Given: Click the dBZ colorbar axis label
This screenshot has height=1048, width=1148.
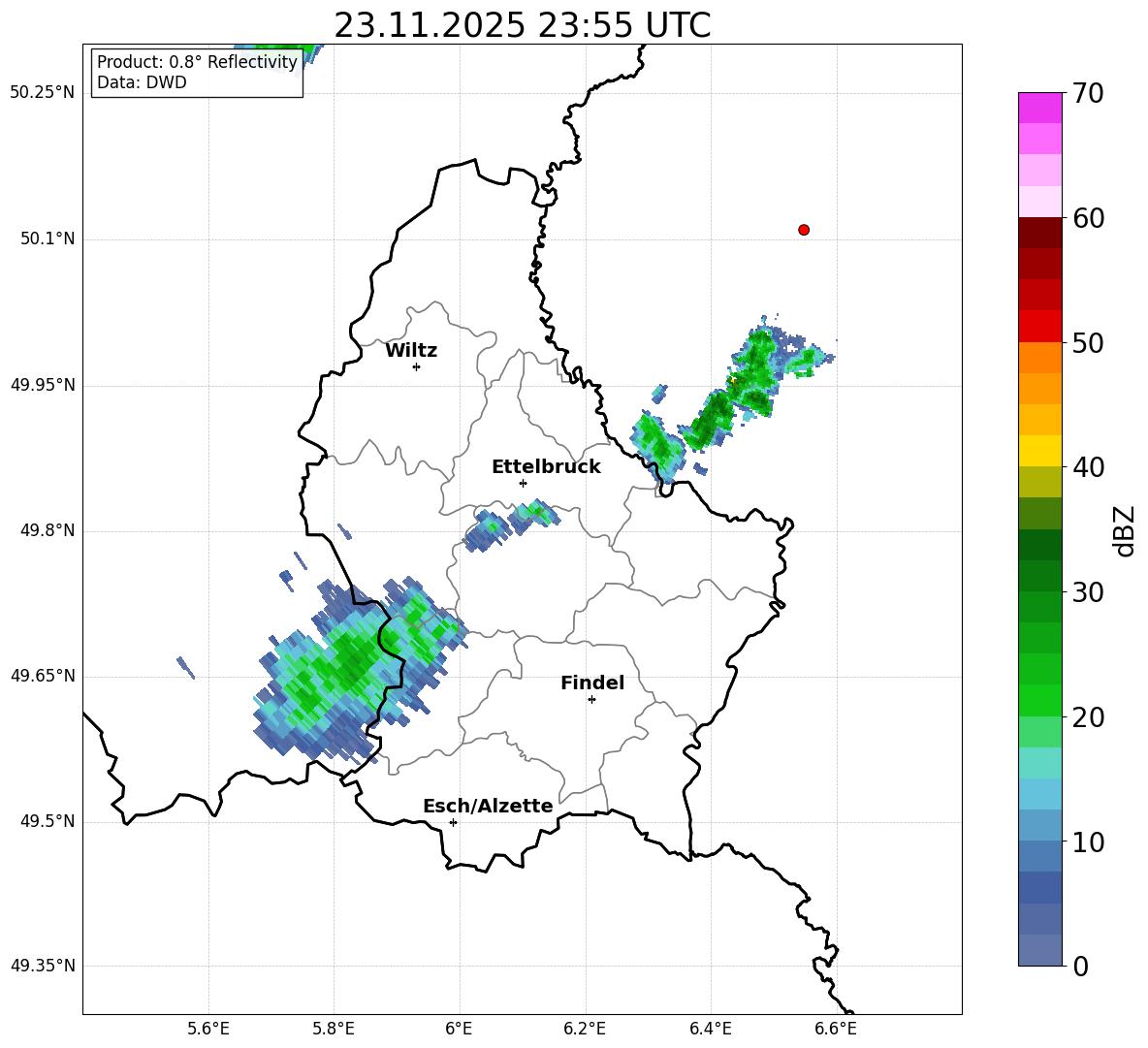Looking at the screenshot, I should coord(1126,530).
